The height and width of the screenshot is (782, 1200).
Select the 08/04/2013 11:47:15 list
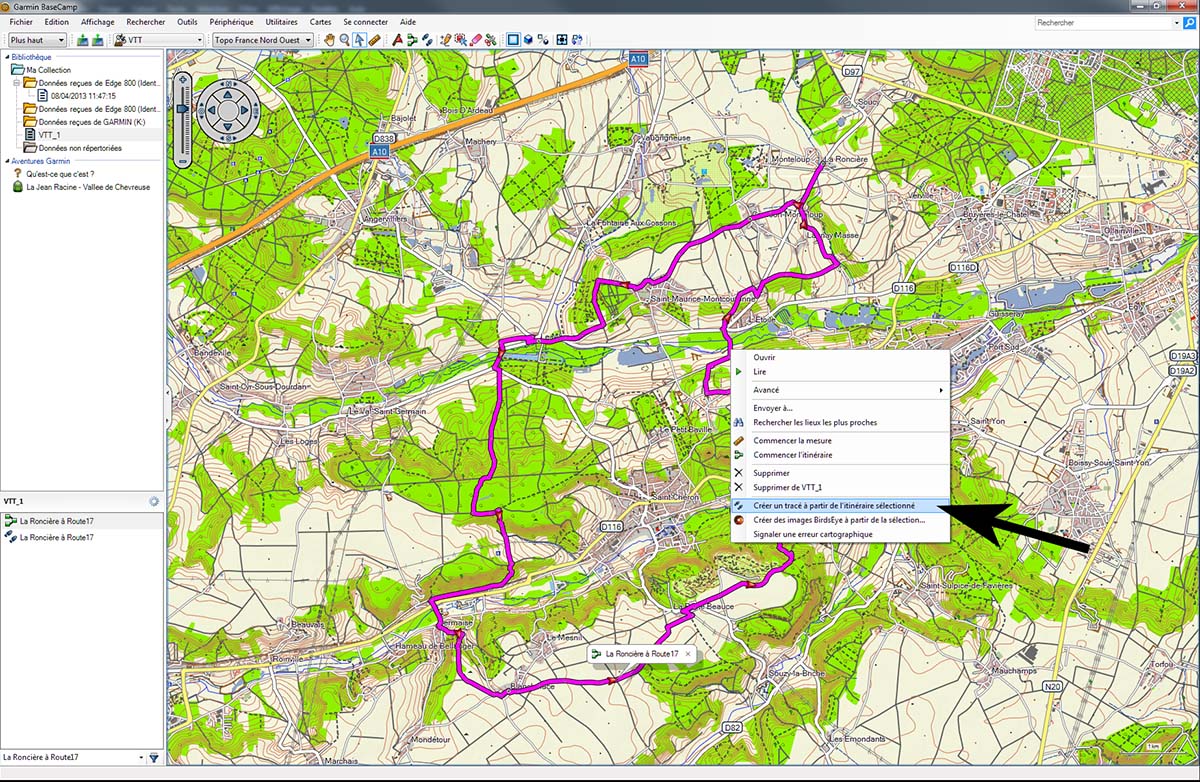[x=75, y=96]
